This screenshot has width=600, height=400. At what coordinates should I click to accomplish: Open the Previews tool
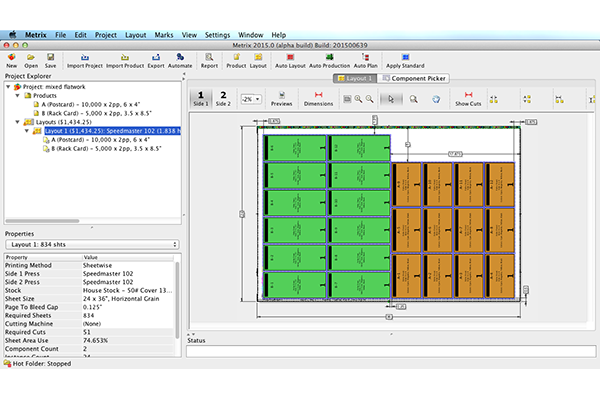[x=282, y=98]
